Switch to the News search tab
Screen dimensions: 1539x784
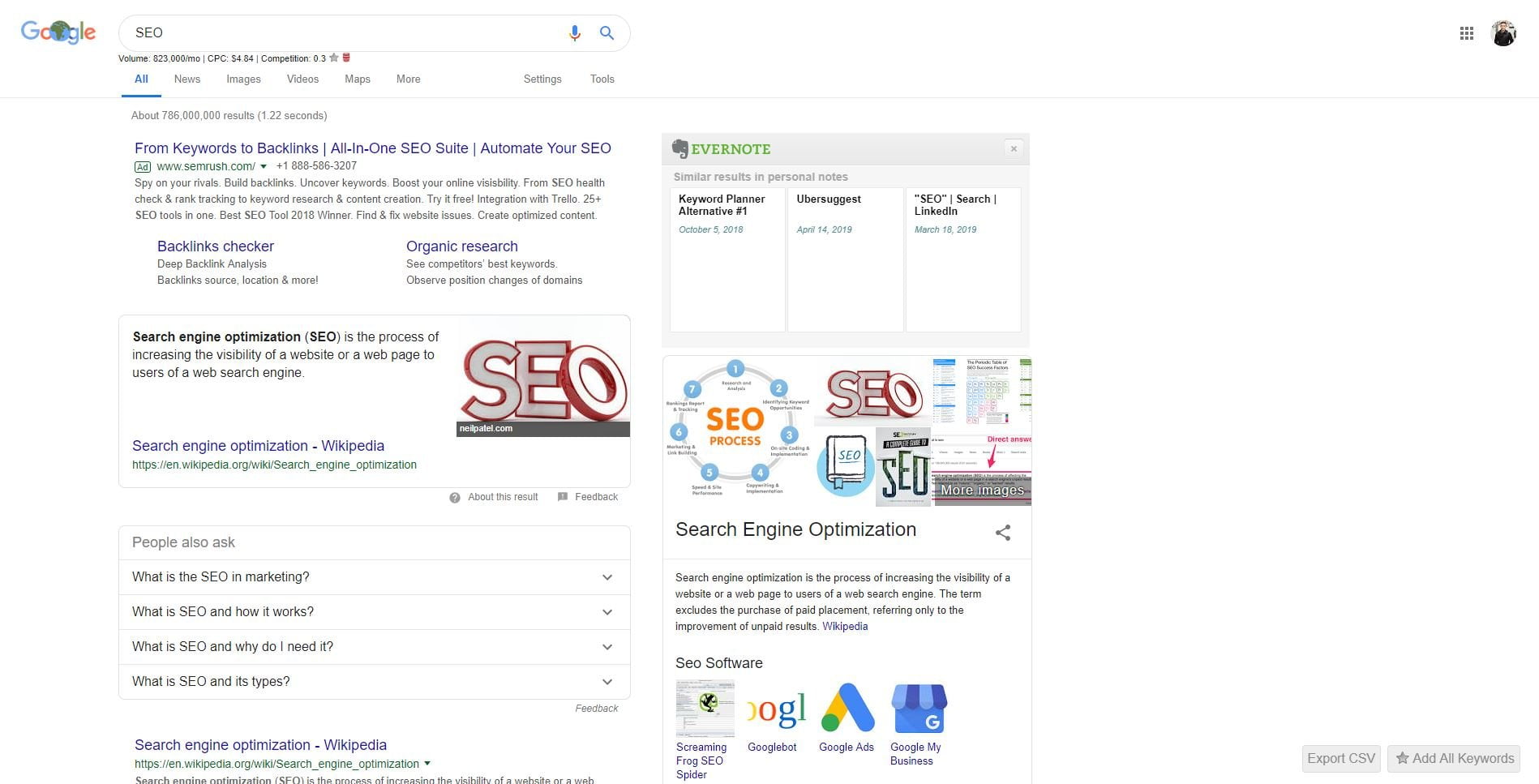coord(186,79)
